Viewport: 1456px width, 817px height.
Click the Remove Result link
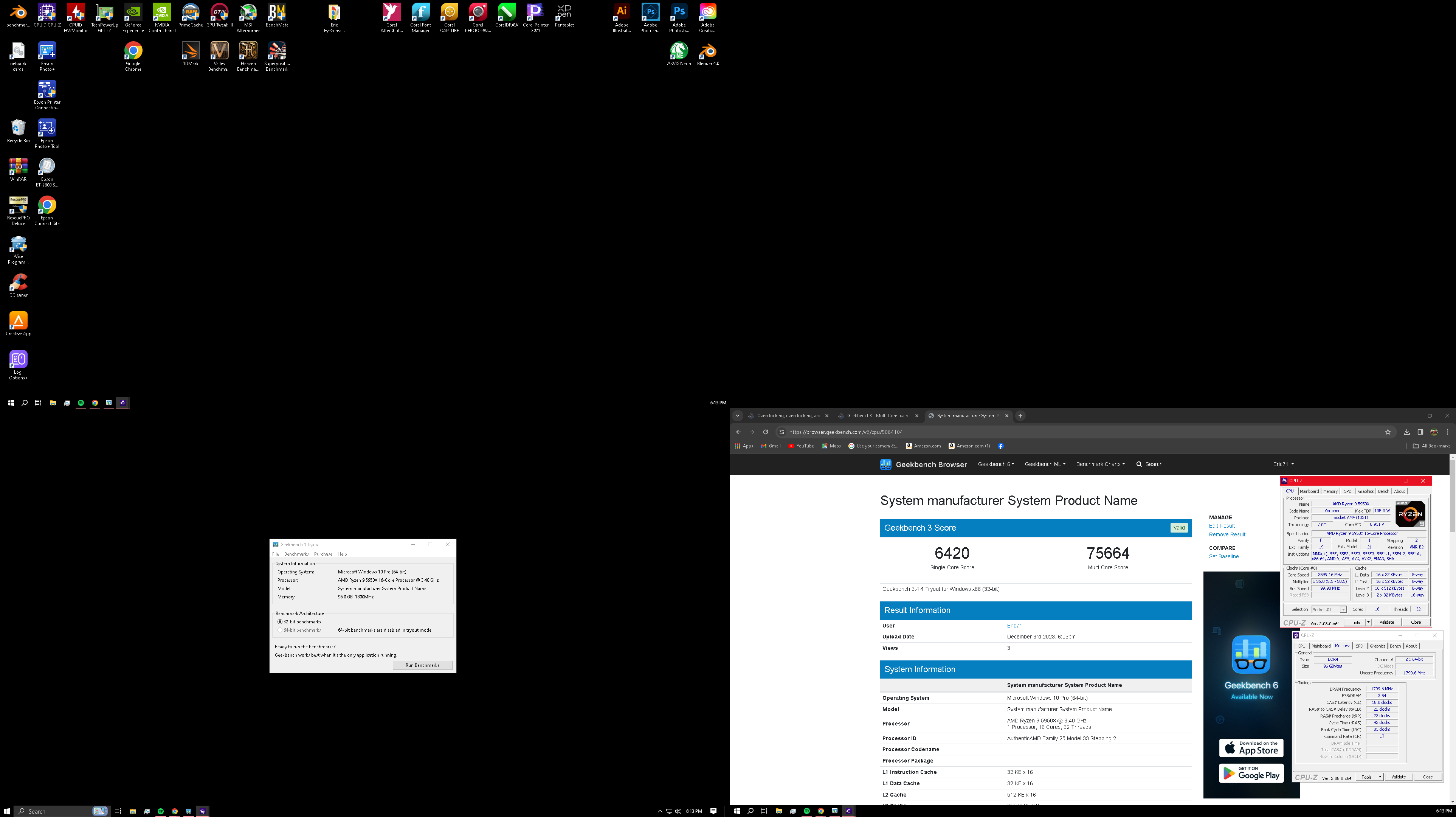pyautogui.click(x=1227, y=535)
